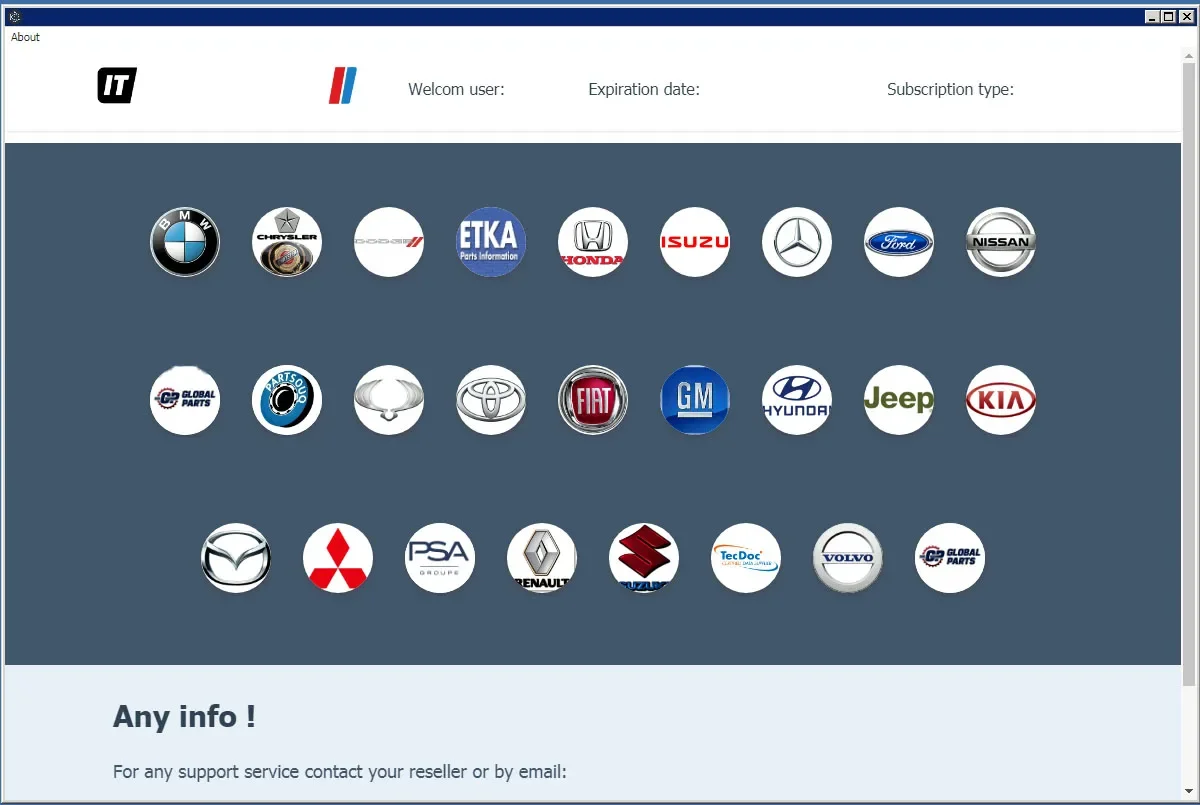Click the Nissan brand icon

pos(1001,242)
